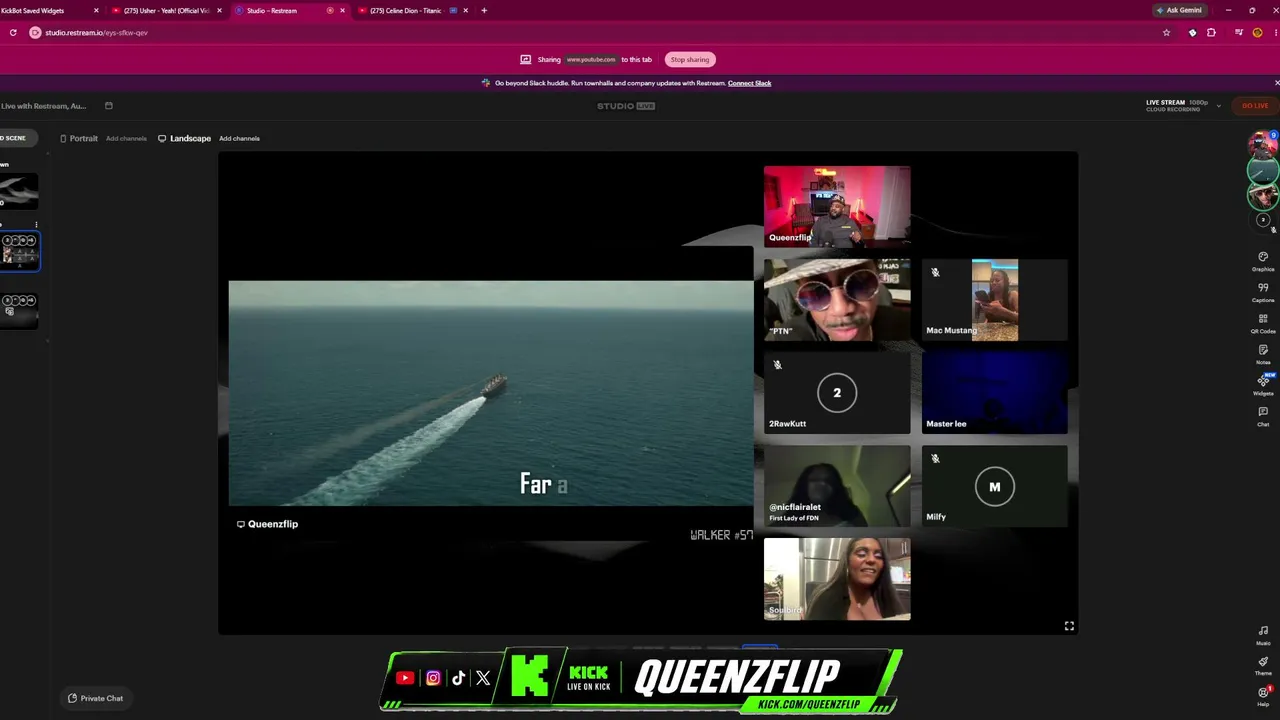Click the schedule calendar icon

[x=109, y=106]
